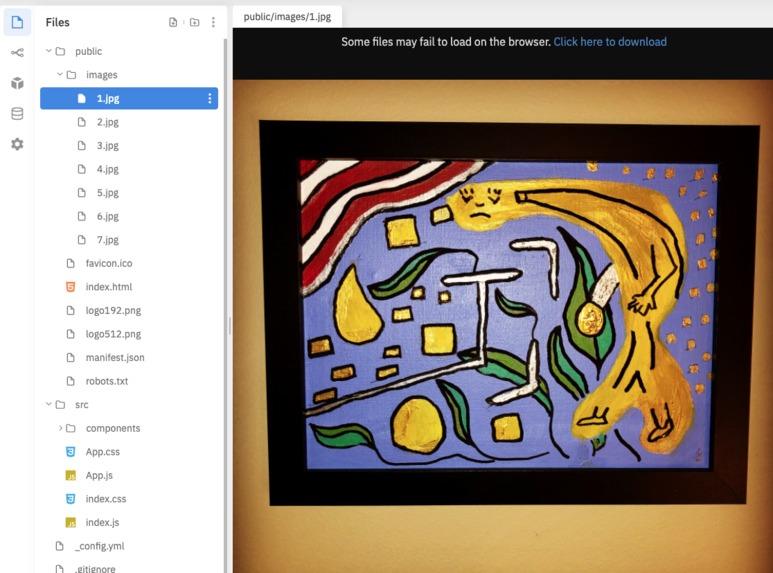Screen dimensions: 773x573
Task: Click the images folder label
Action: [102, 75]
